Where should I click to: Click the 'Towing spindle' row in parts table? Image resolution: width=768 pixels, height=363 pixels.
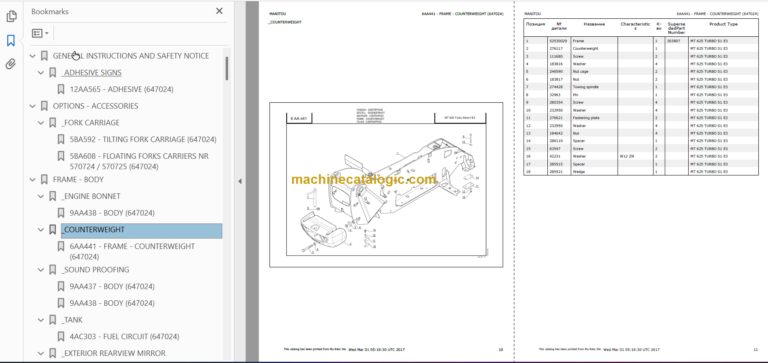[x=641, y=87]
